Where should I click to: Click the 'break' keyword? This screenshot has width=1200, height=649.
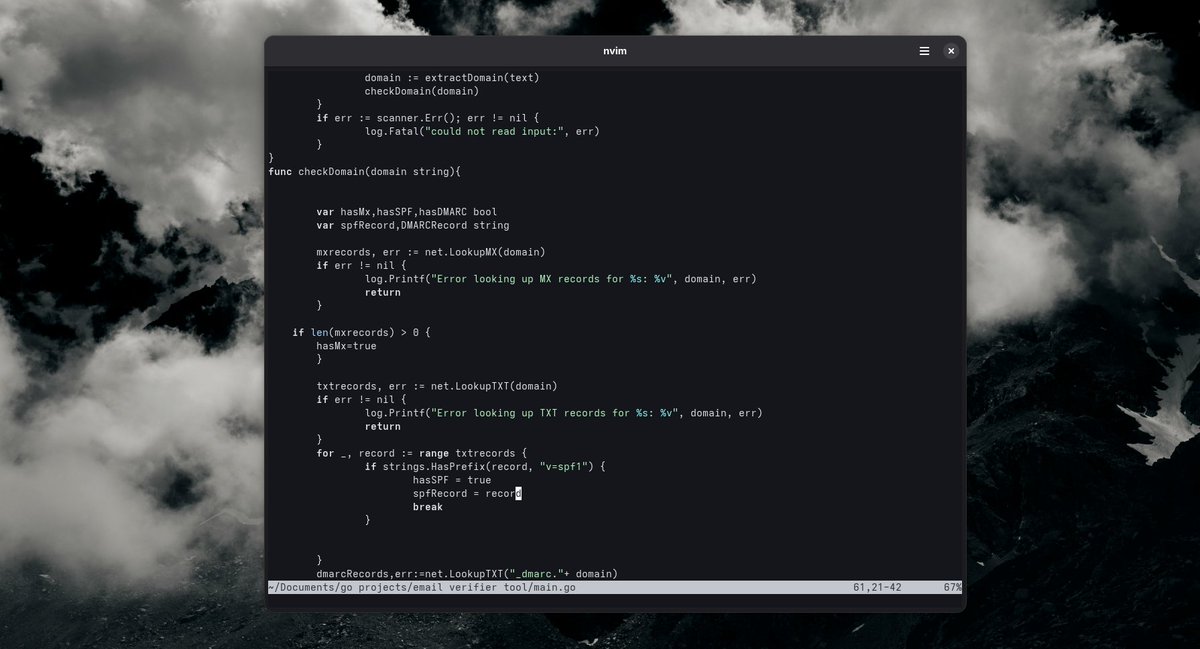pyautogui.click(x=428, y=507)
